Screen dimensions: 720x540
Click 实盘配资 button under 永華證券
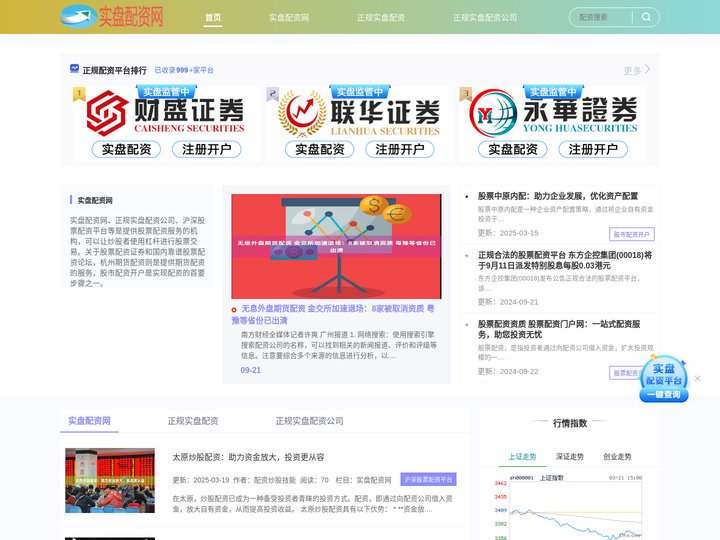click(512, 149)
